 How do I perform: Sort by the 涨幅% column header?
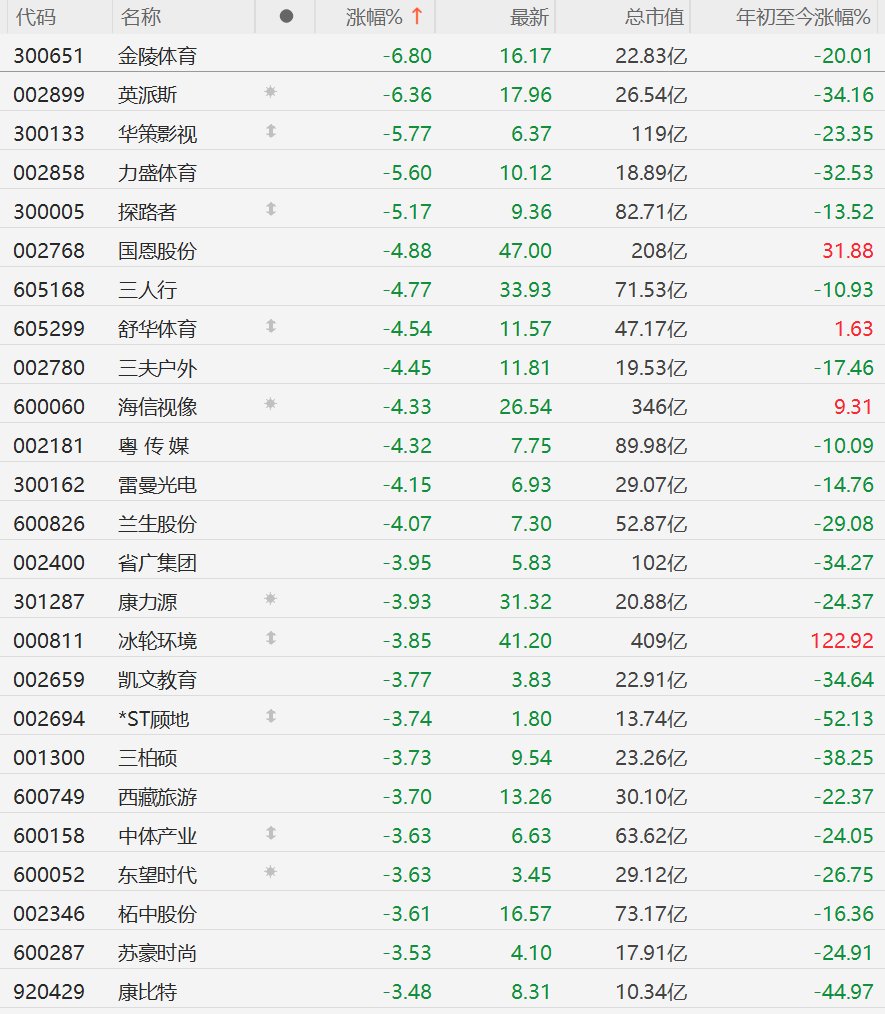[374, 17]
